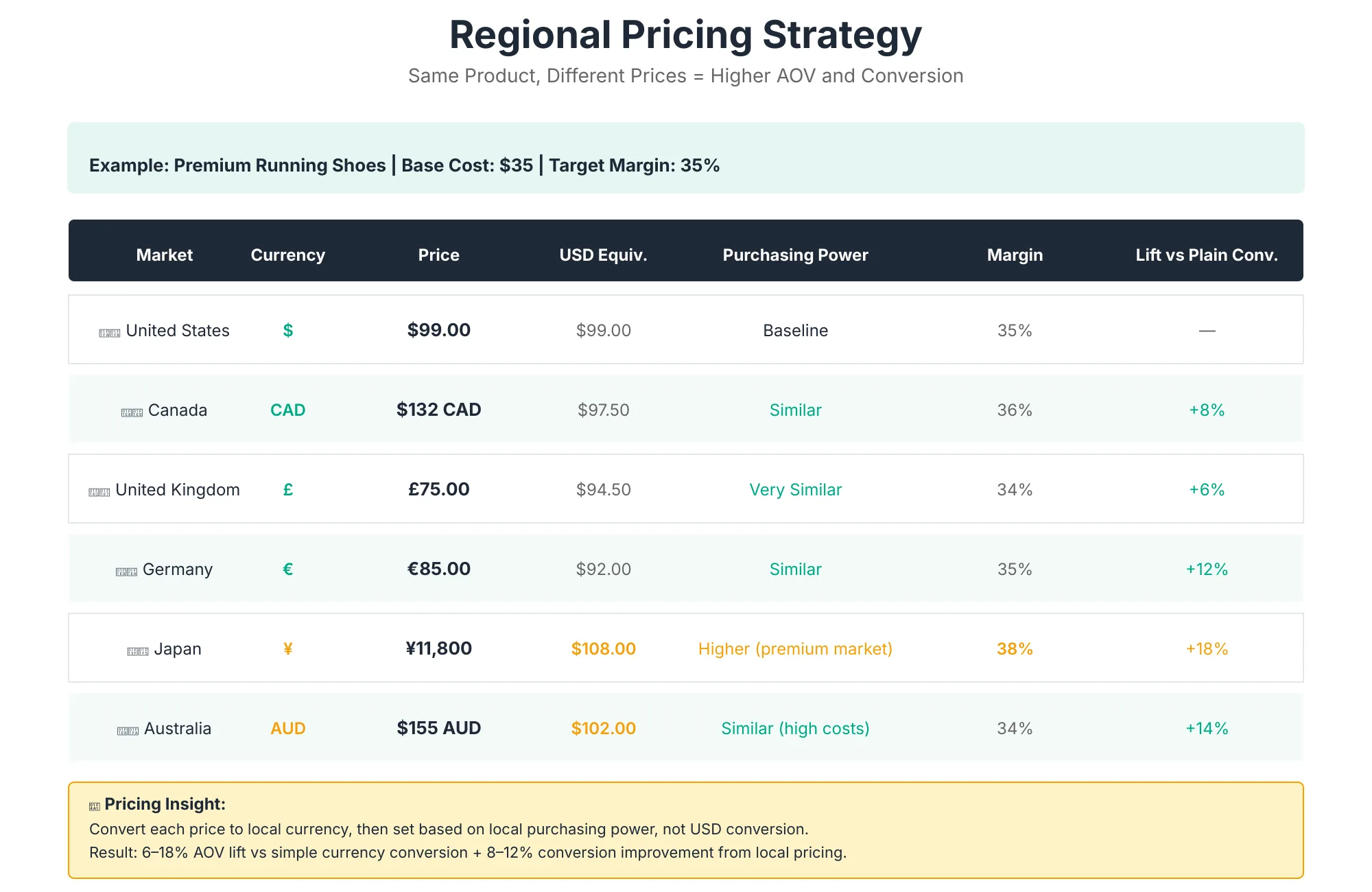The width and height of the screenshot is (1372, 892).
Task: Click the line starting 'Result: 6–18% AOV'
Action: [468, 852]
